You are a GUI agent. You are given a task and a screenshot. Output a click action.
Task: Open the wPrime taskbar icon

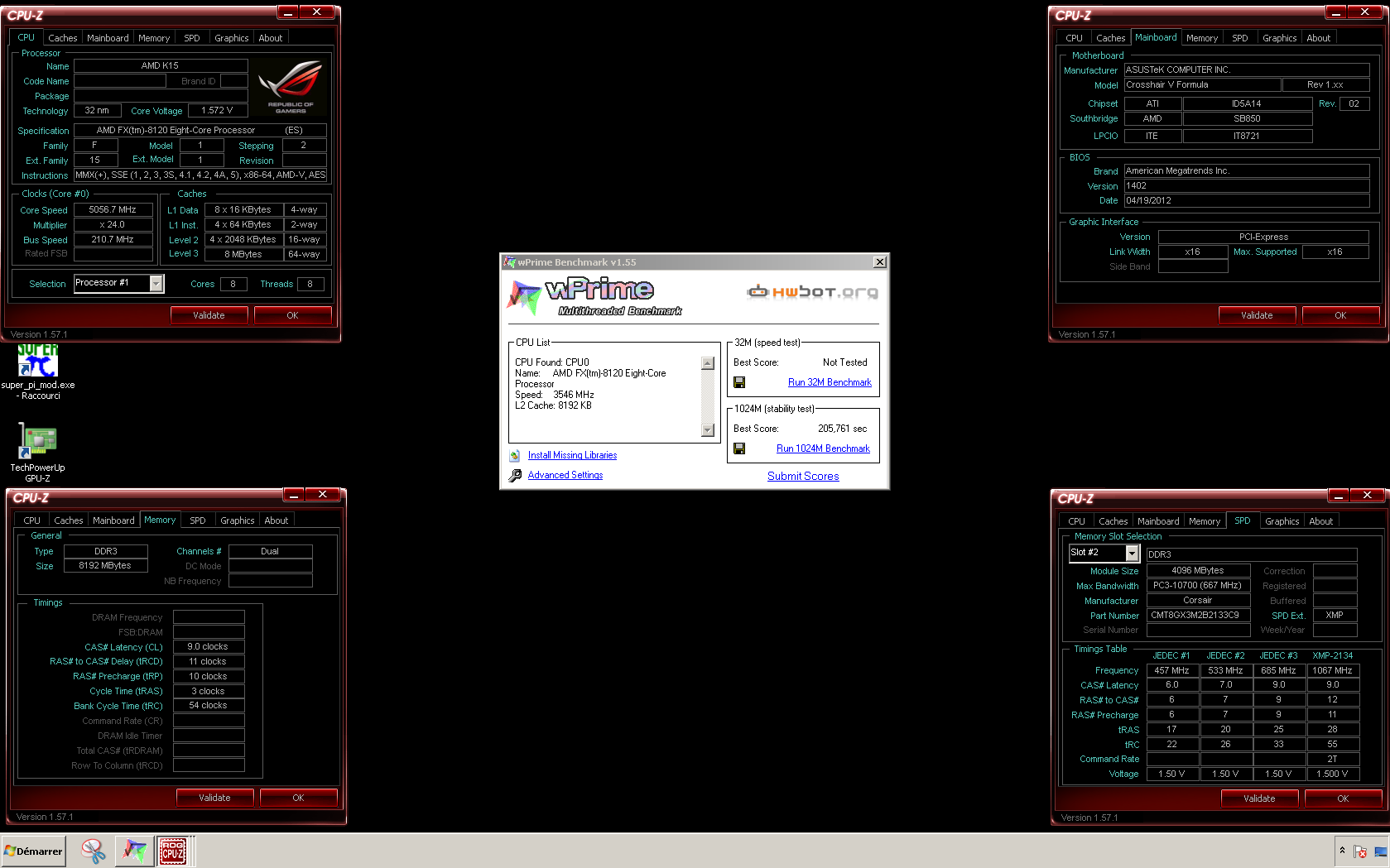click(x=134, y=851)
